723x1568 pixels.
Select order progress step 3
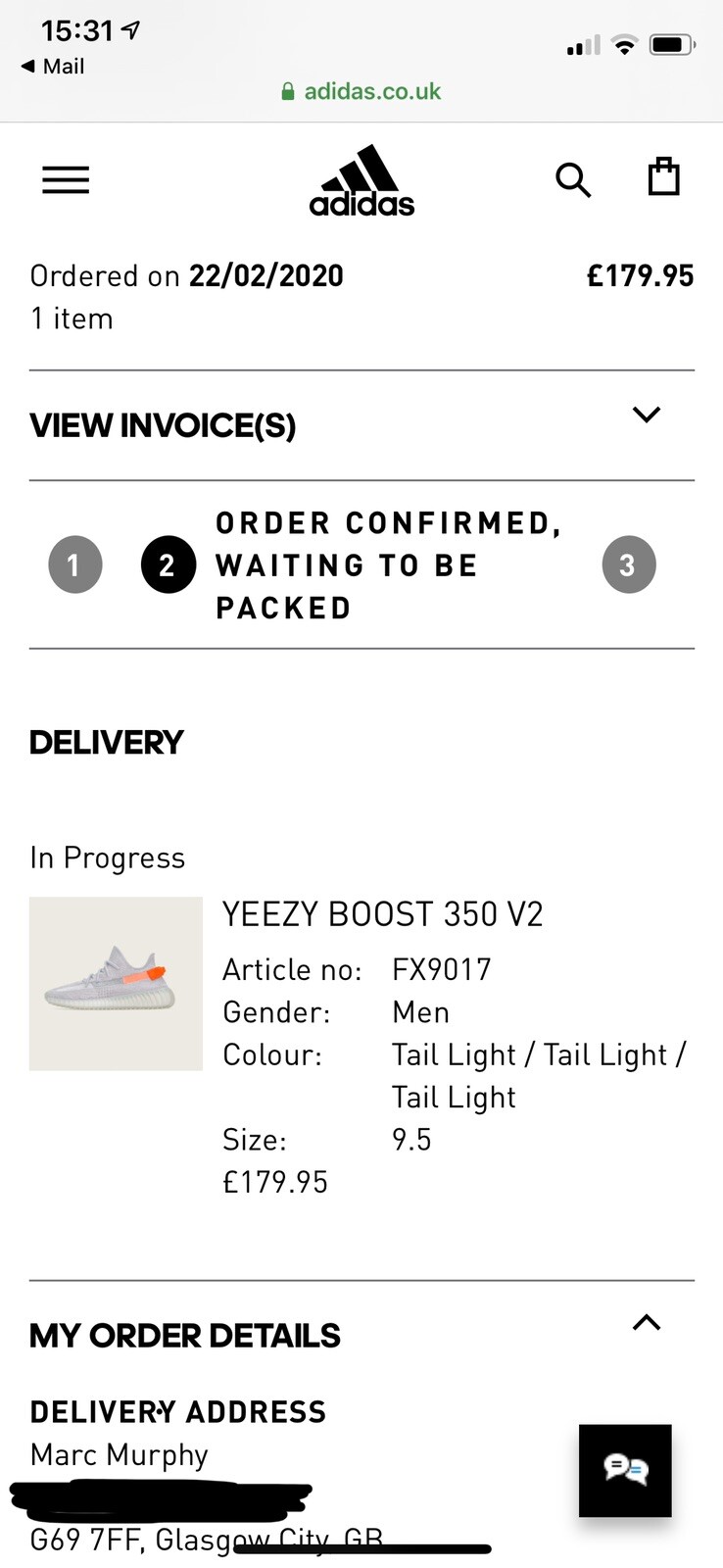point(628,564)
